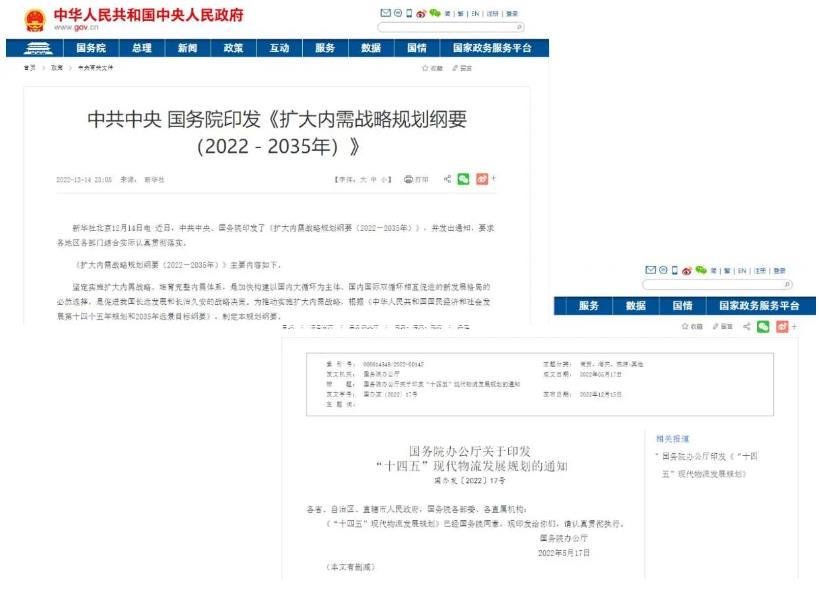This screenshot has height=590, width=819.
Task: Switch text to traditional Chinese via 繁 toggle
Action: (x=460, y=13)
